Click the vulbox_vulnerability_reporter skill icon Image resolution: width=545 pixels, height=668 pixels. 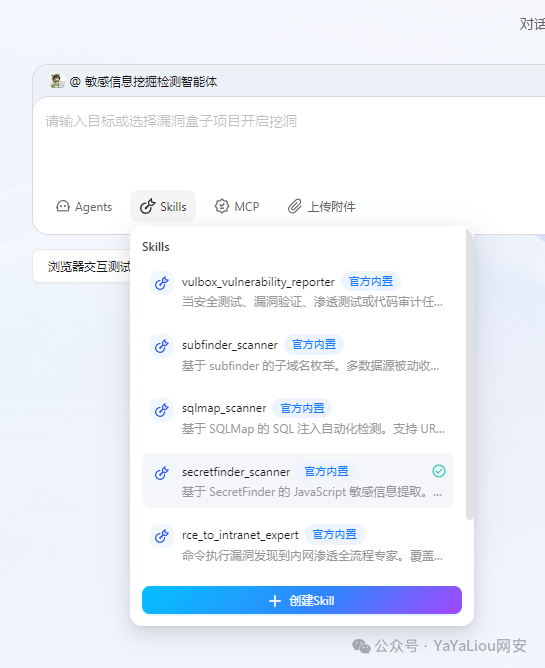click(x=161, y=283)
